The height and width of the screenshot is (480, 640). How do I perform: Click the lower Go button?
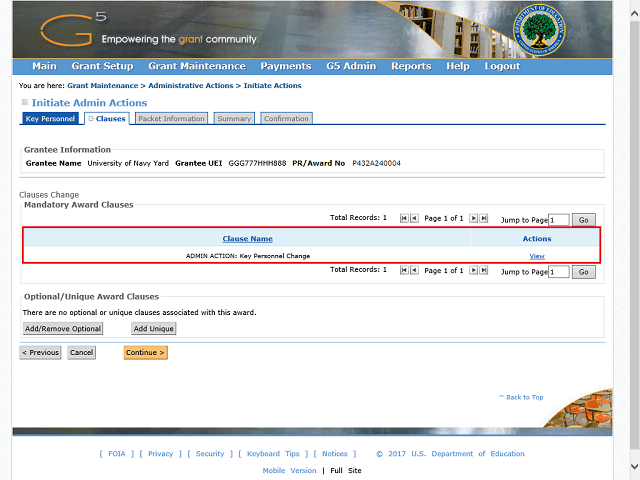tap(583, 272)
